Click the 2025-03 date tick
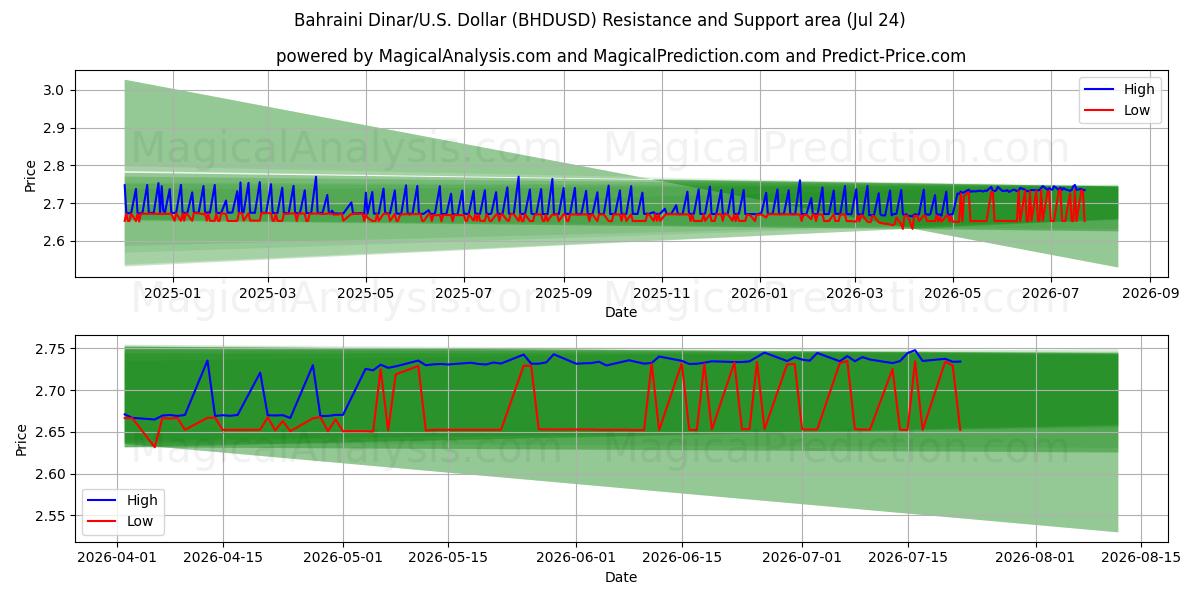 (x=267, y=293)
